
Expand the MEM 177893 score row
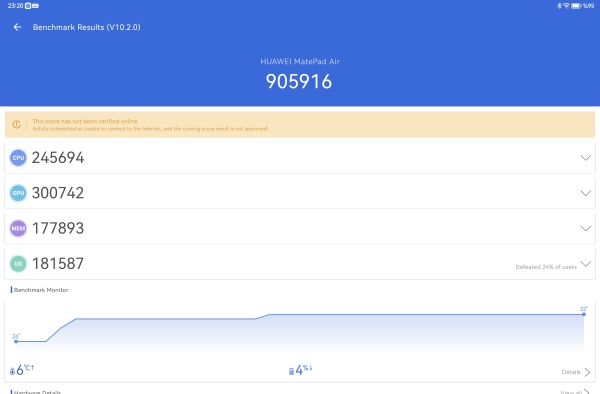(x=300, y=228)
